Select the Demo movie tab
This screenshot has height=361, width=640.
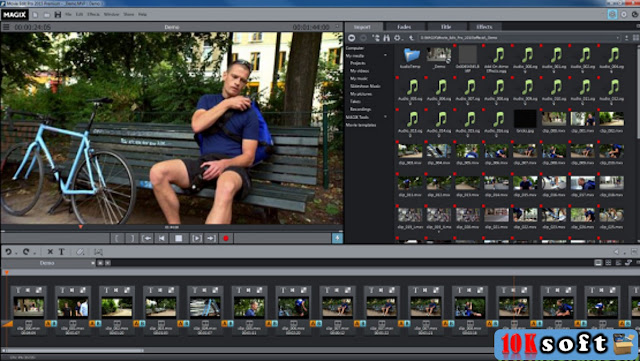point(47,263)
